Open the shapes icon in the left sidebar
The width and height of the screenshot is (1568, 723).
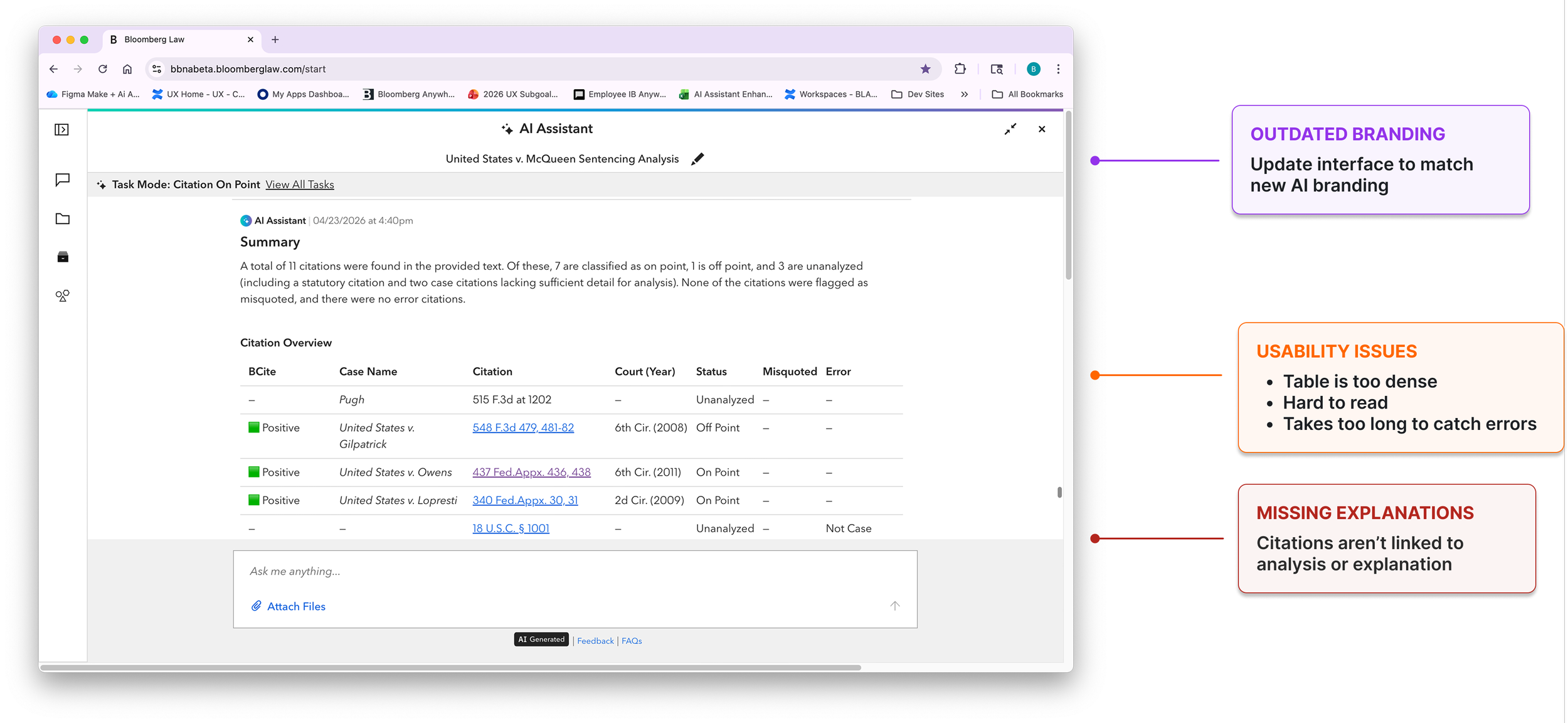coord(62,296)
